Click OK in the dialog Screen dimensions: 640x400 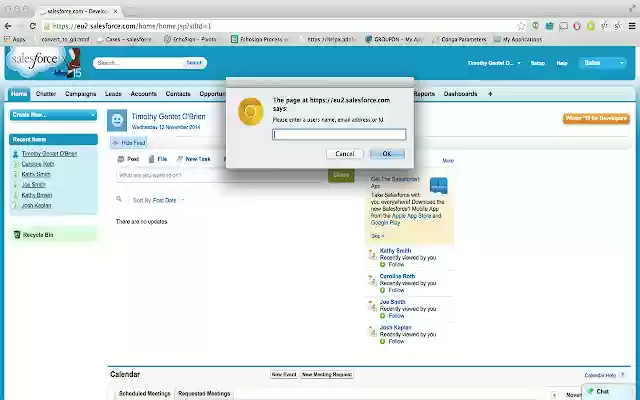click(x=387, y=154)
